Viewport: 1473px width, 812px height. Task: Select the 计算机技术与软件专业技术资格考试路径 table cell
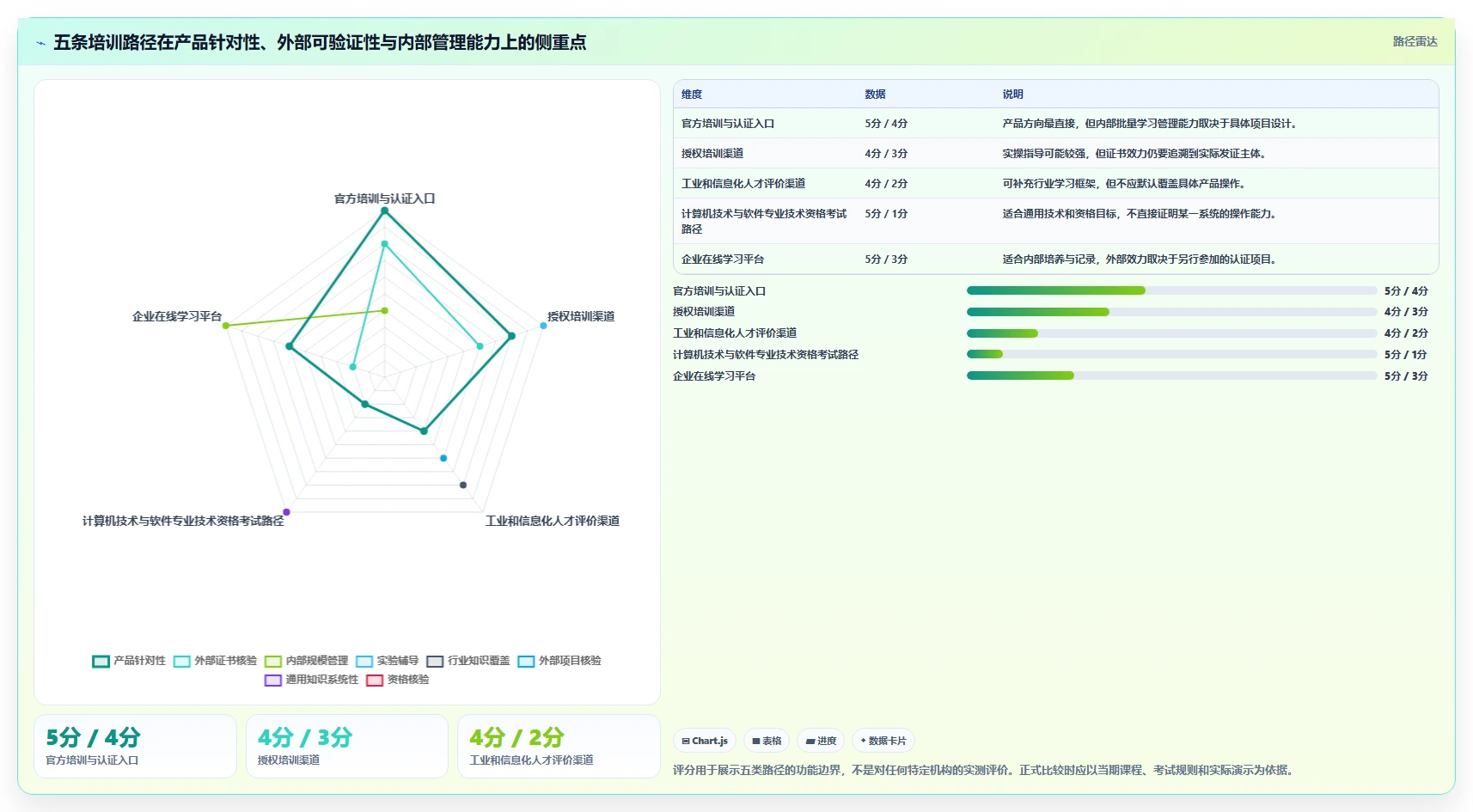tap(765, 222)
